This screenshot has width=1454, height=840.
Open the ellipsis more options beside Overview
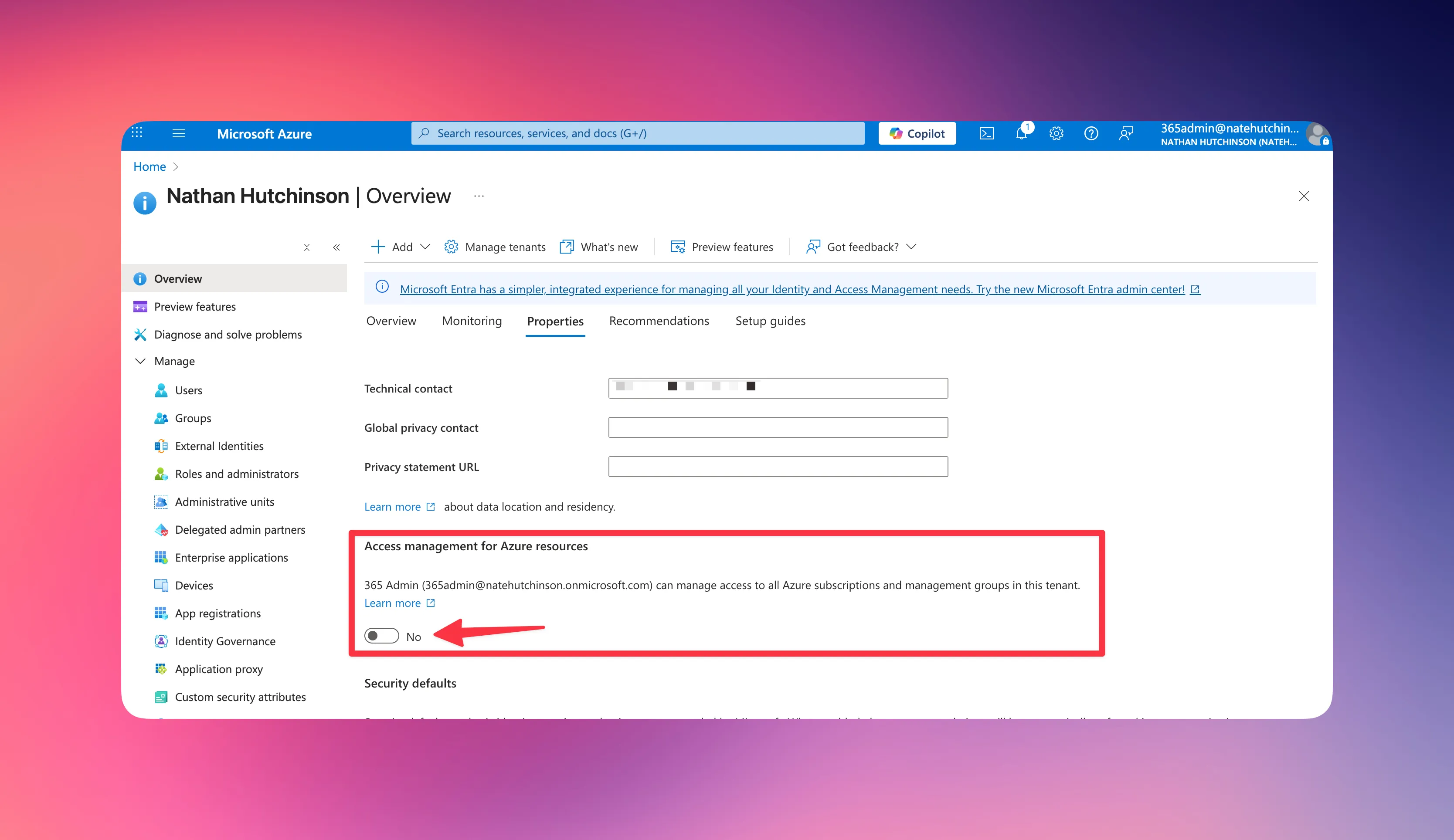point(479,196)
